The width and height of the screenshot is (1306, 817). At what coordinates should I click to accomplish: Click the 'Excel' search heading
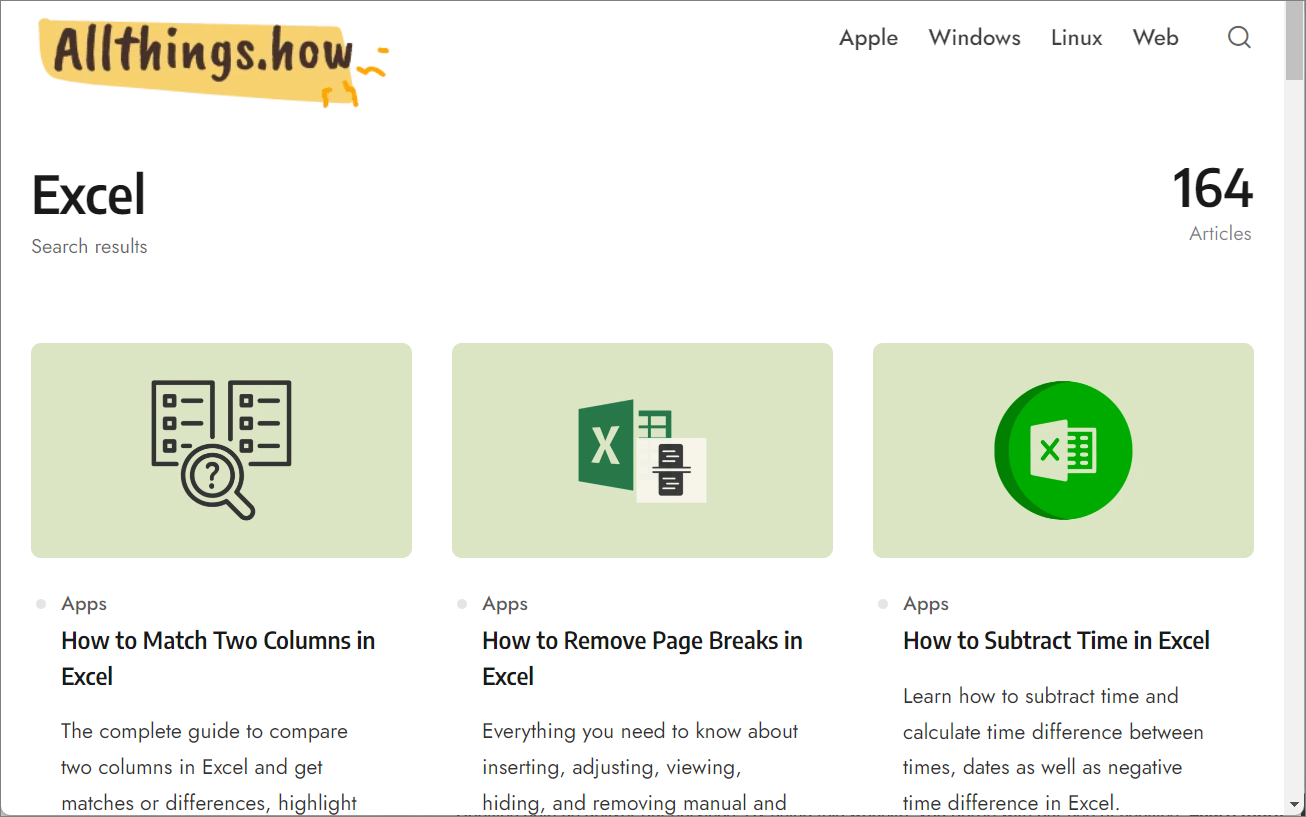(x=89, y=195)
